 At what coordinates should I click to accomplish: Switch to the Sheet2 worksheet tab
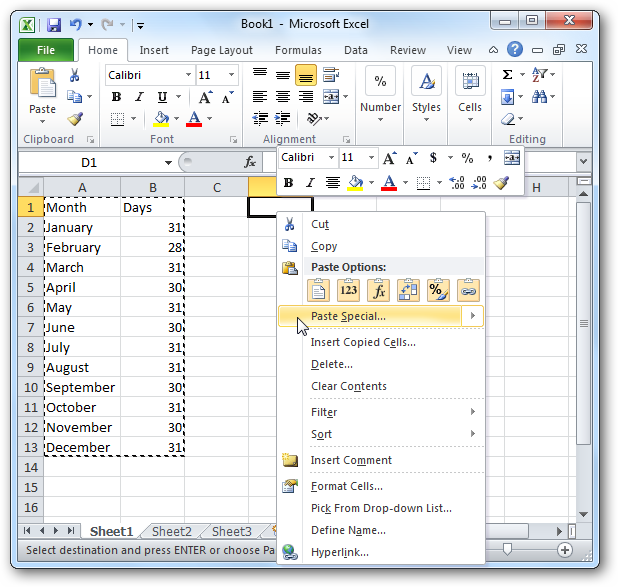pos(171,531)
